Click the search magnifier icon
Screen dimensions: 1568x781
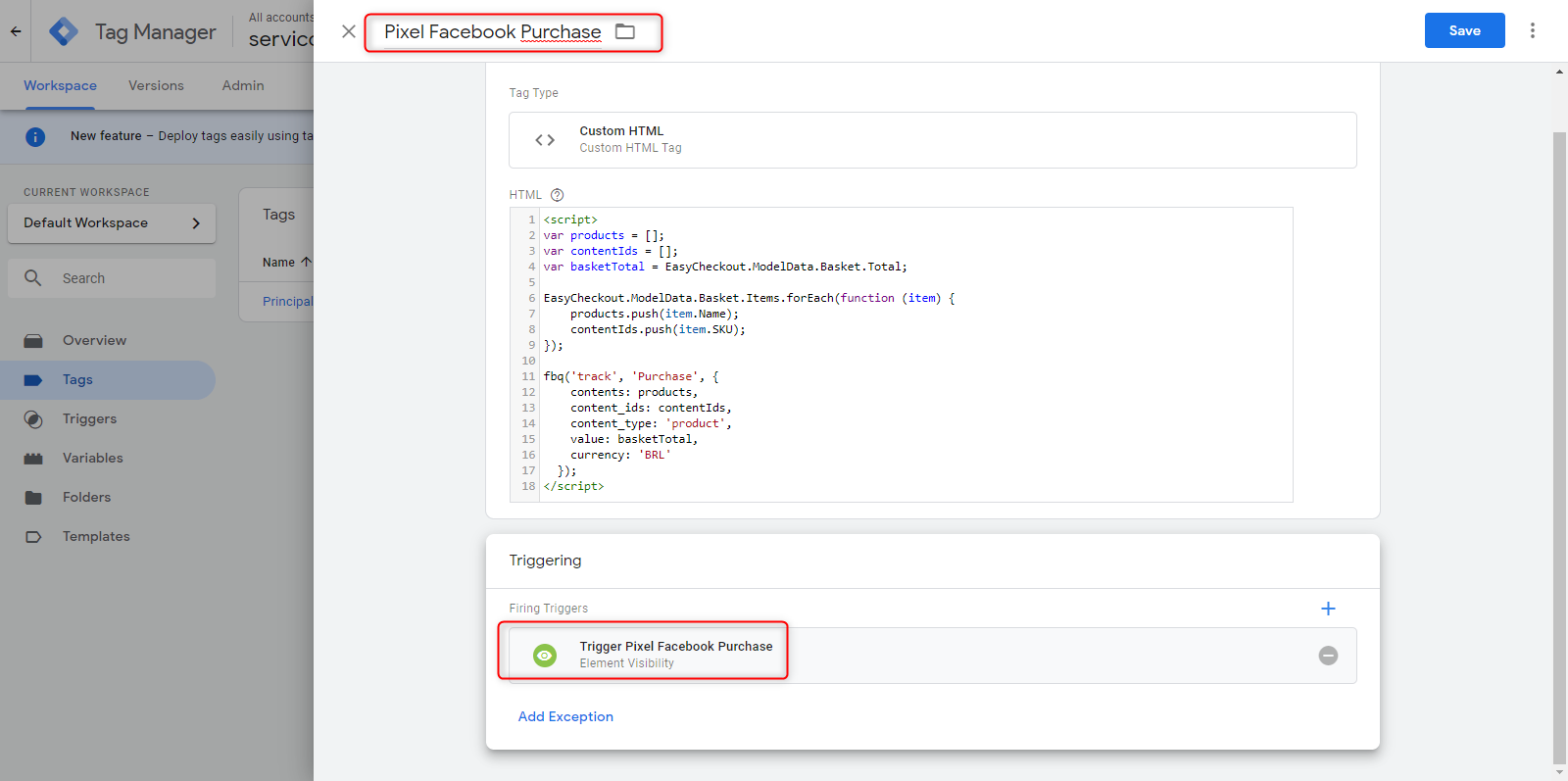pyautogui.click(x=33, y=278)
